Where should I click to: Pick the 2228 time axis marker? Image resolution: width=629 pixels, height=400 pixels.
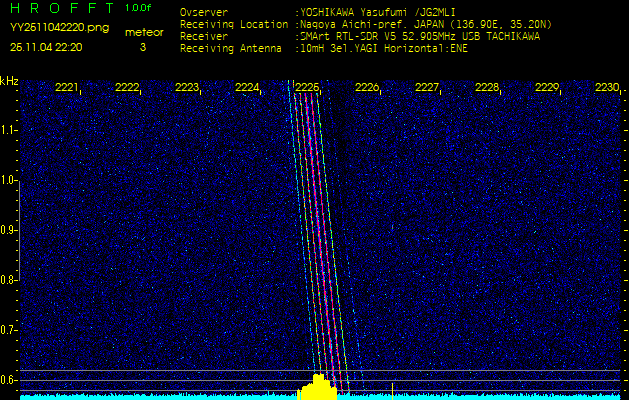pyautogui.click(x=487, y=88)
